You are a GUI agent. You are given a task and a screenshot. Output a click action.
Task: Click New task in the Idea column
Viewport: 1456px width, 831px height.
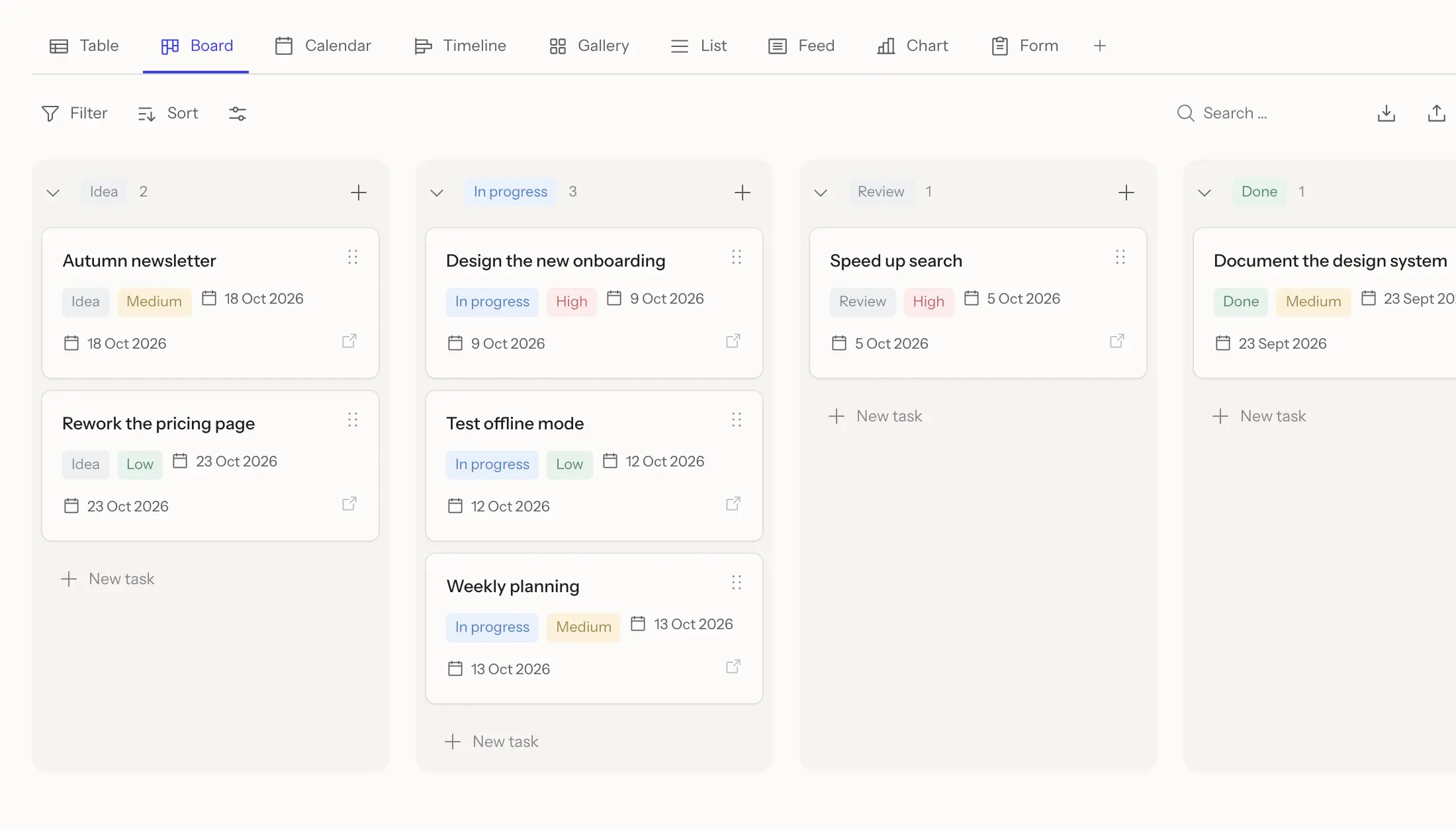(108, 579)
